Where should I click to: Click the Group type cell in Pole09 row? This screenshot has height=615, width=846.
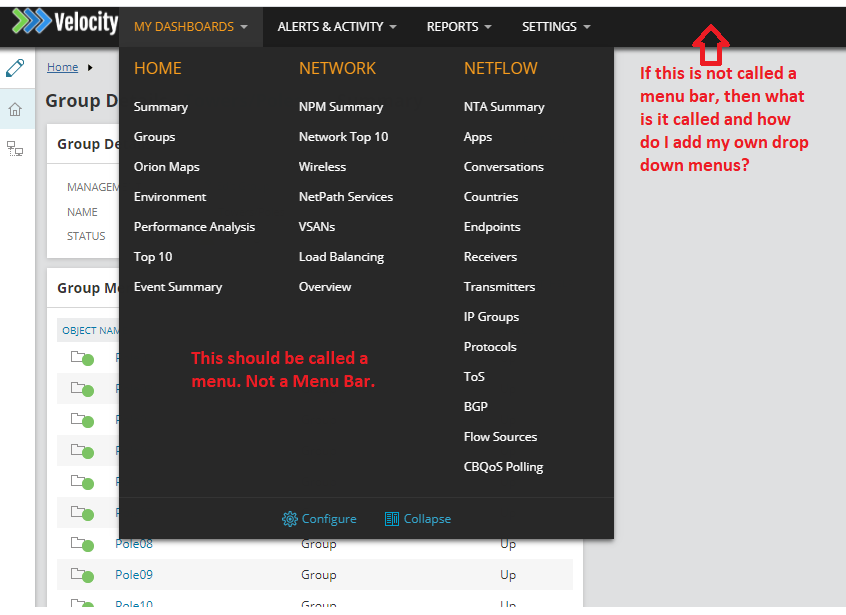[319, 575]
